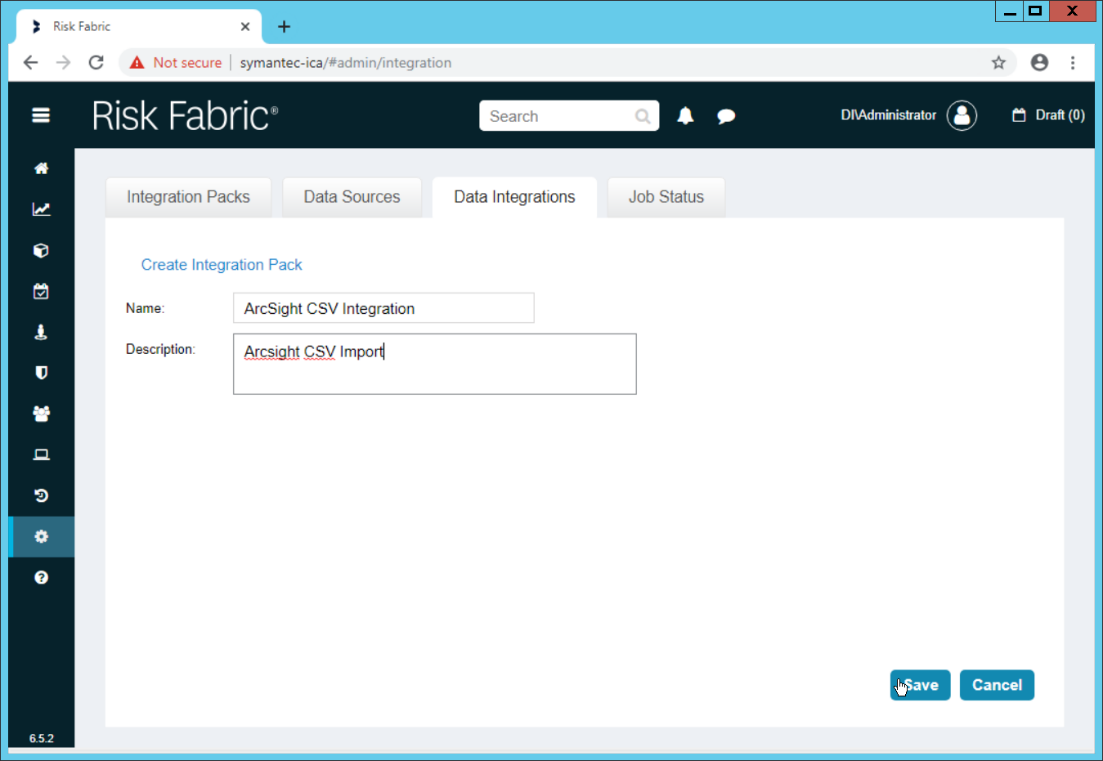1103x761 pixels.
Task: View notifications via the bell icon
Action: tap(685, 116)
